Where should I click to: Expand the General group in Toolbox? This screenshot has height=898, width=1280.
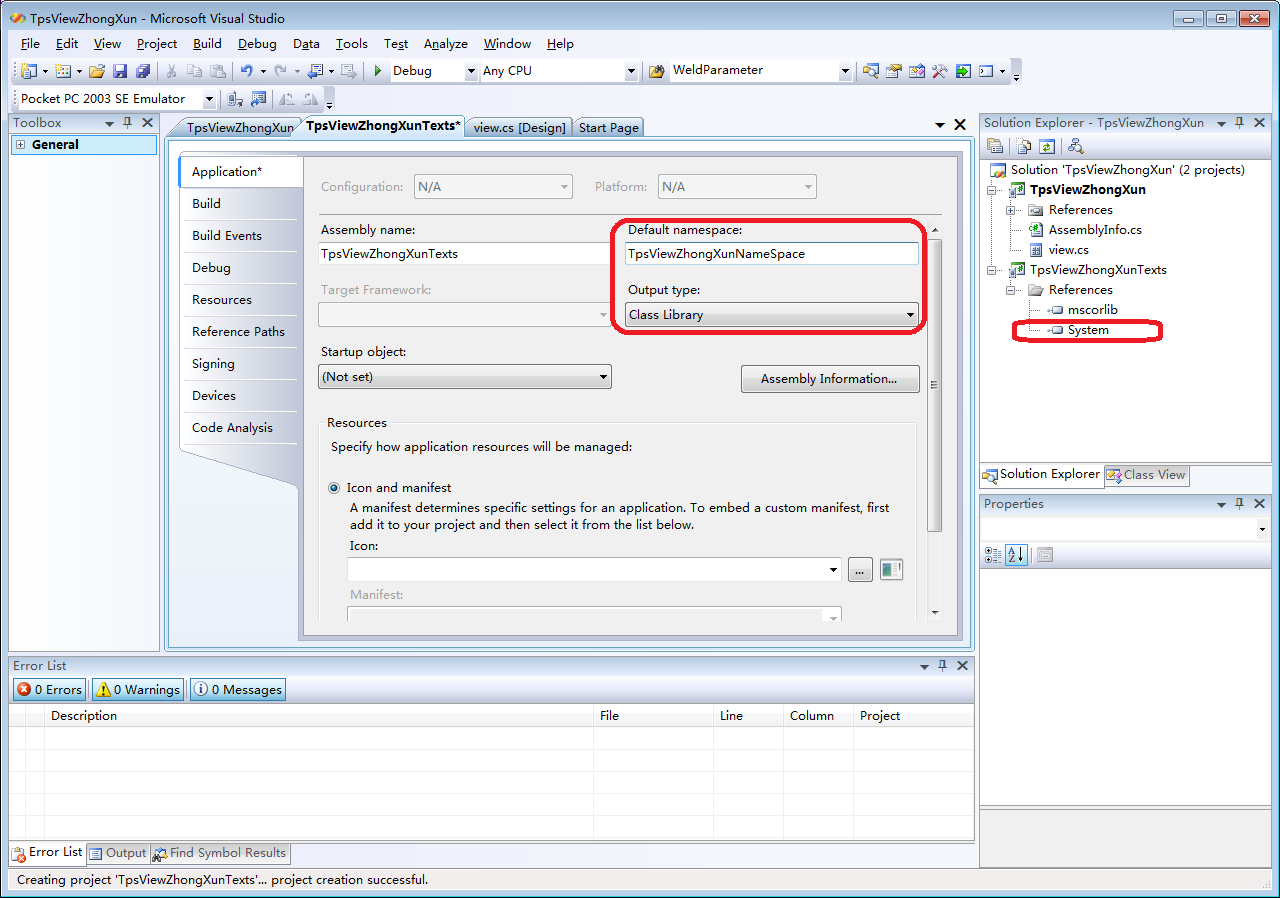pos(20,145)
